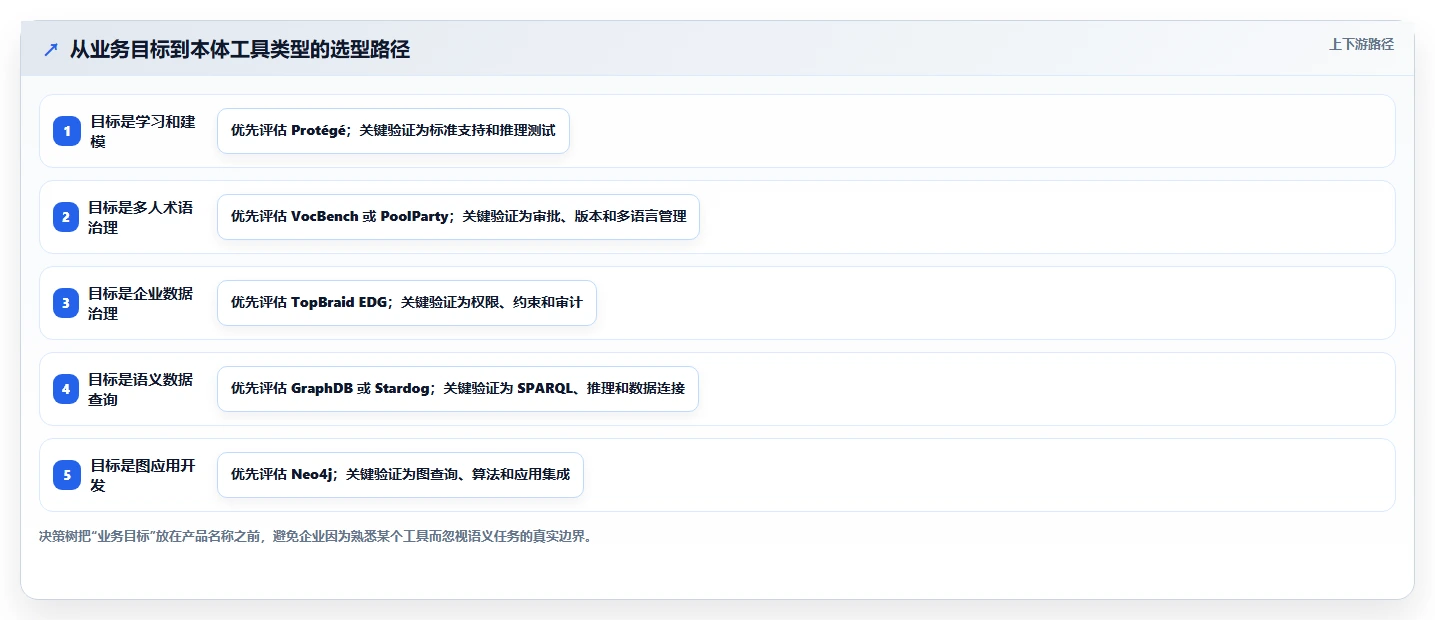Click the label 目标是企业数据治理

(141, 303)
